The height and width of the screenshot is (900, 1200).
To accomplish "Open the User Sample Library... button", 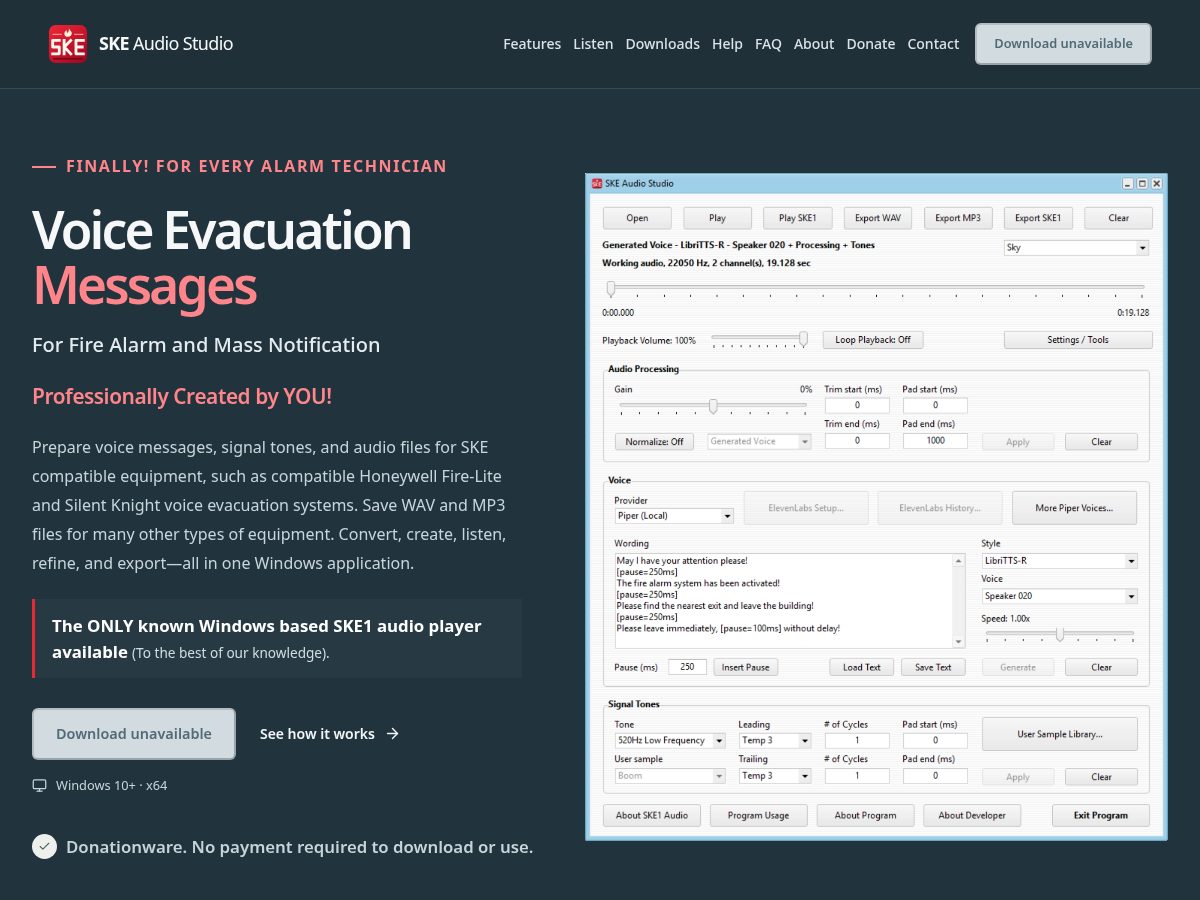I will click(x=1060, y=734).
